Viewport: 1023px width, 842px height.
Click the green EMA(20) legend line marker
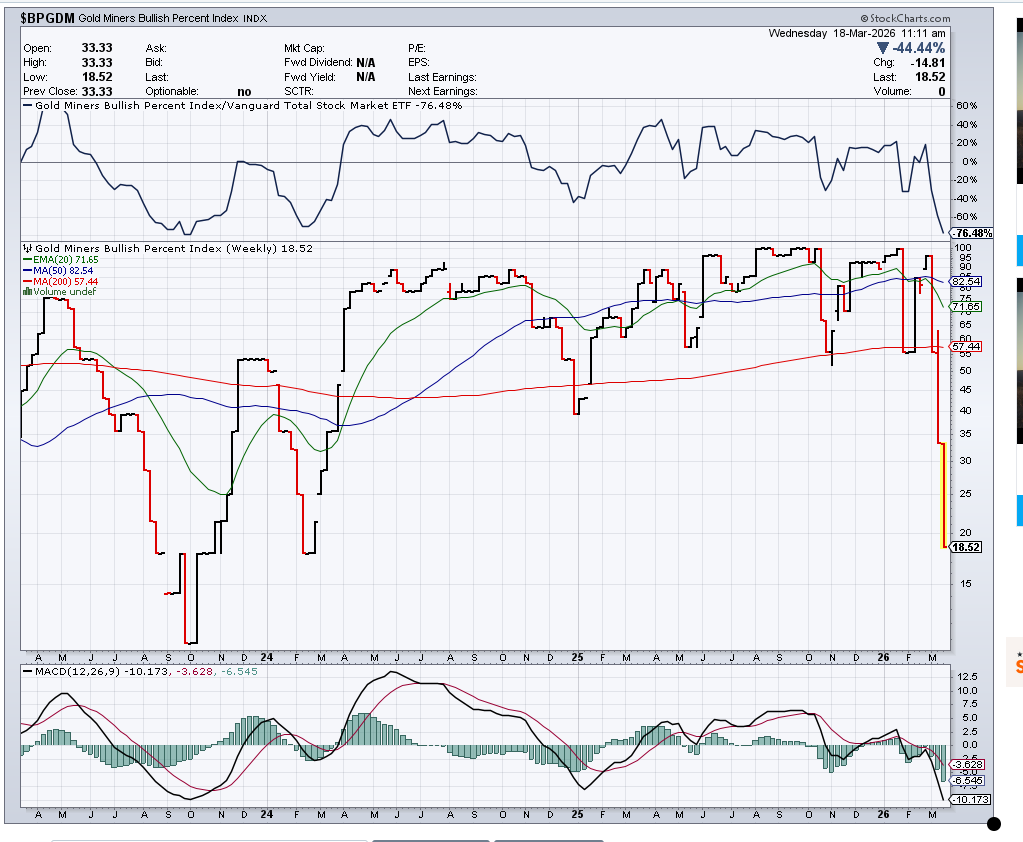point(26,259)
